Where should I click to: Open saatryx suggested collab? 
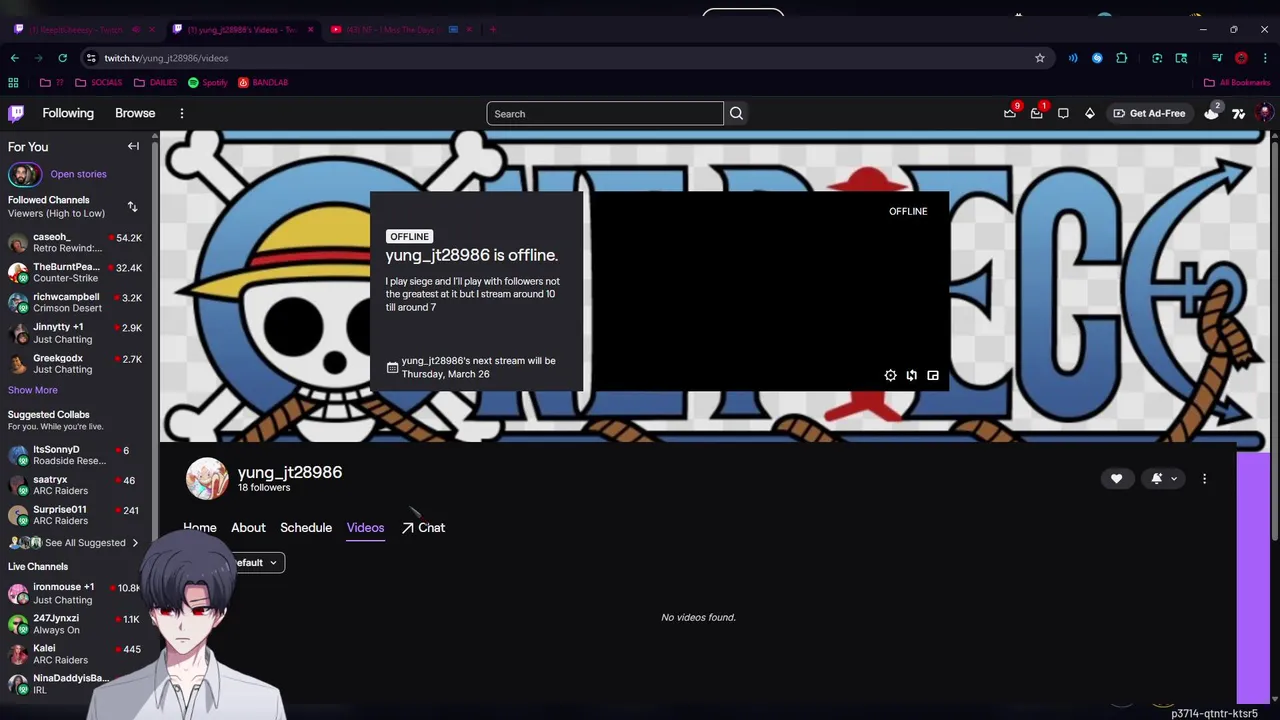tap(76, 485)
